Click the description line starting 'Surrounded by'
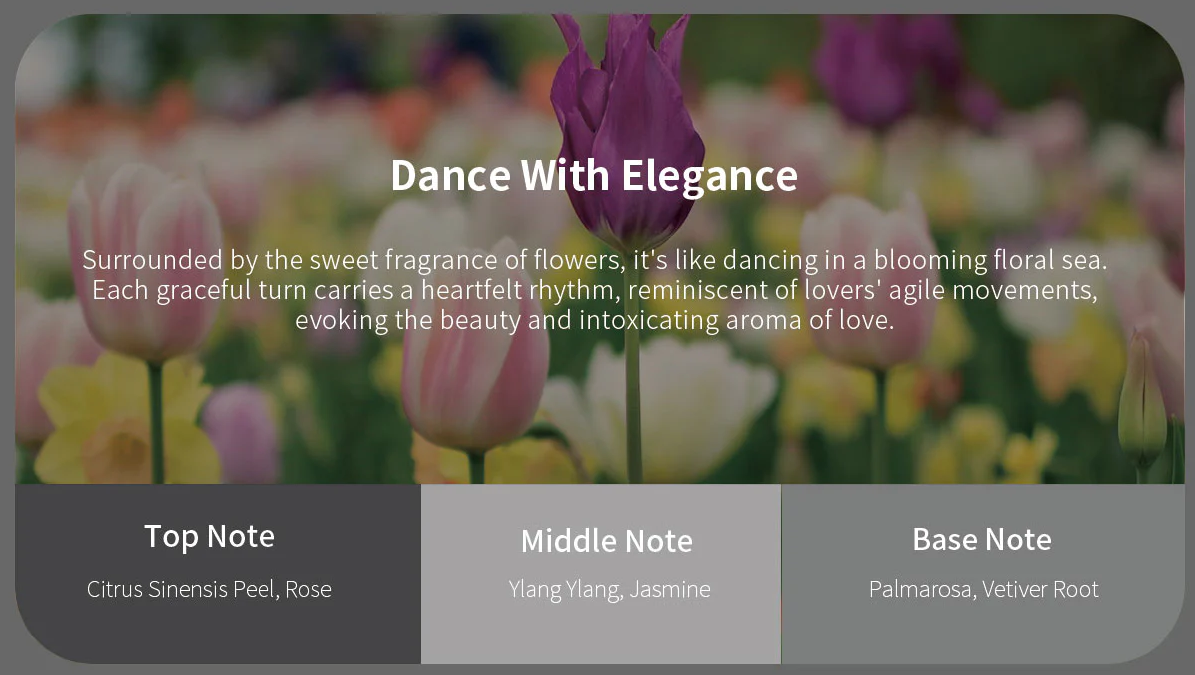 tap(594, 260)
